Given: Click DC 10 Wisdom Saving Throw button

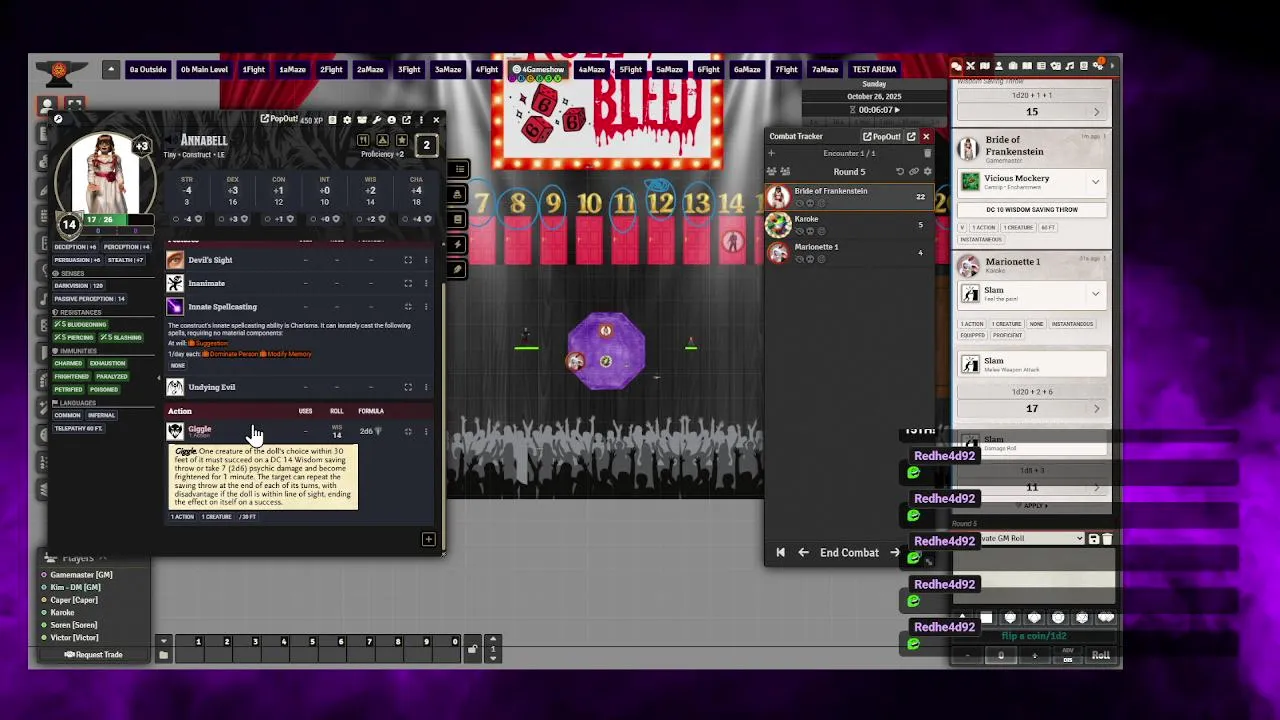Looking at the screenshot, I should coord(1033,210).
